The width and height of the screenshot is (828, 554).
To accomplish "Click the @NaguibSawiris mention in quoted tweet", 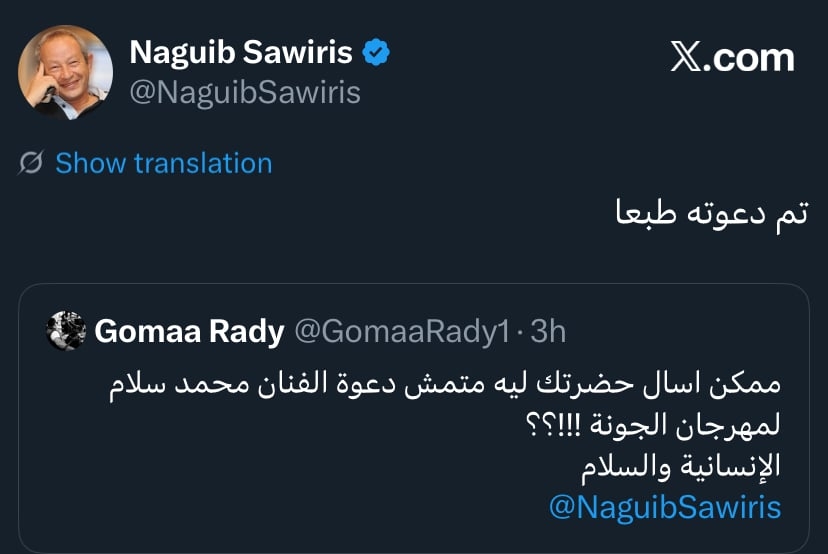I will pos(665,507).
